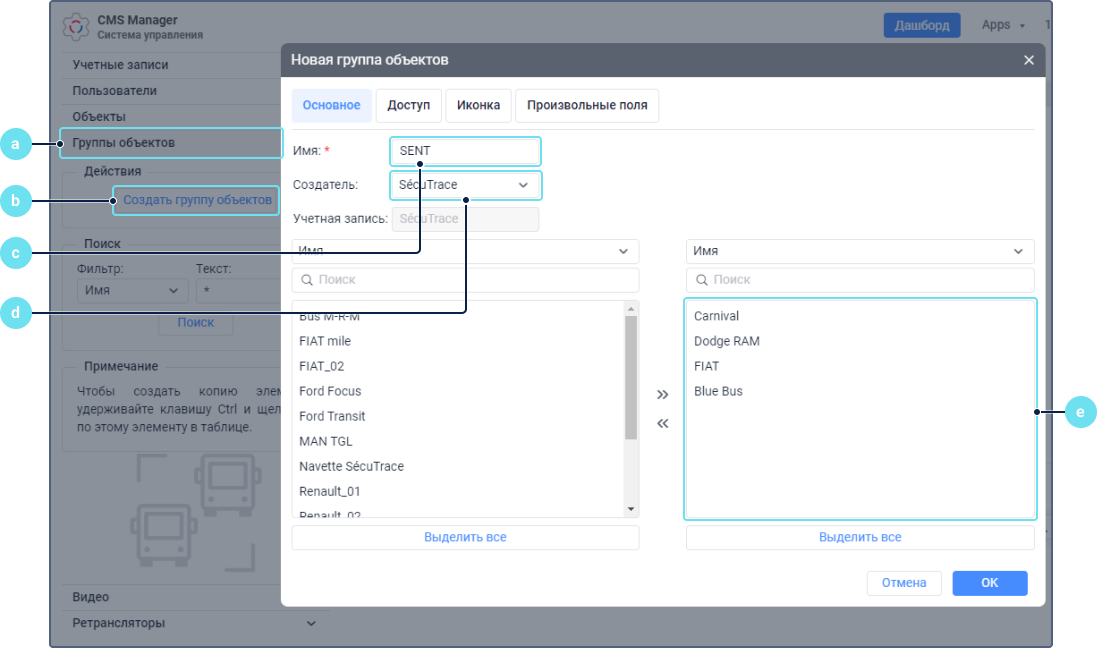
Task: Switch to the Иконка tab
Action: 478,105
